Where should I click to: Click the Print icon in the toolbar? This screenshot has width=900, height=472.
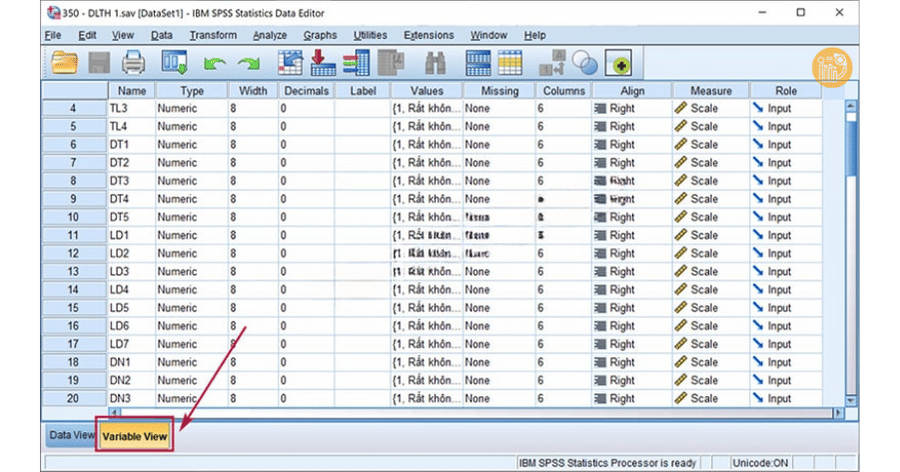(x=134, y=63)
